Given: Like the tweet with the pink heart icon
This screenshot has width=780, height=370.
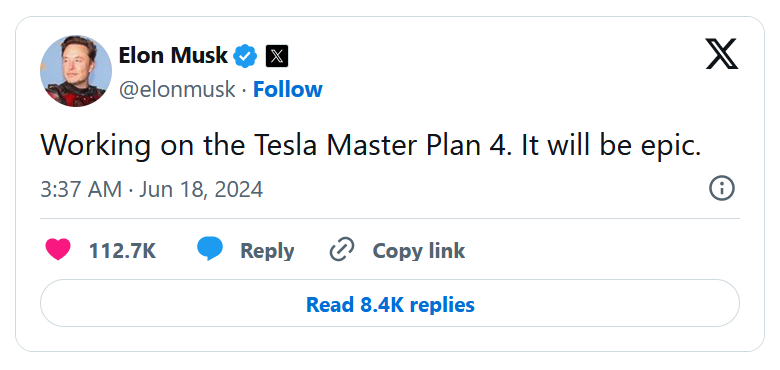Looking at the screenshot, I should click(58, 250).
